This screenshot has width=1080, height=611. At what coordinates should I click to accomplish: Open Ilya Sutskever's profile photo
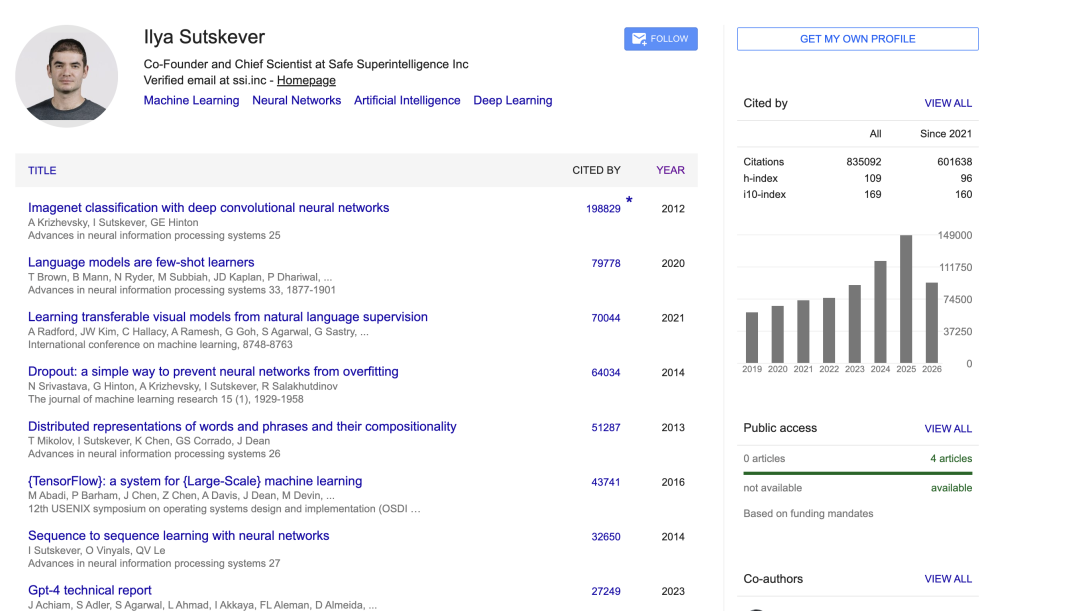pyautogui.click(x=67, y=76)
